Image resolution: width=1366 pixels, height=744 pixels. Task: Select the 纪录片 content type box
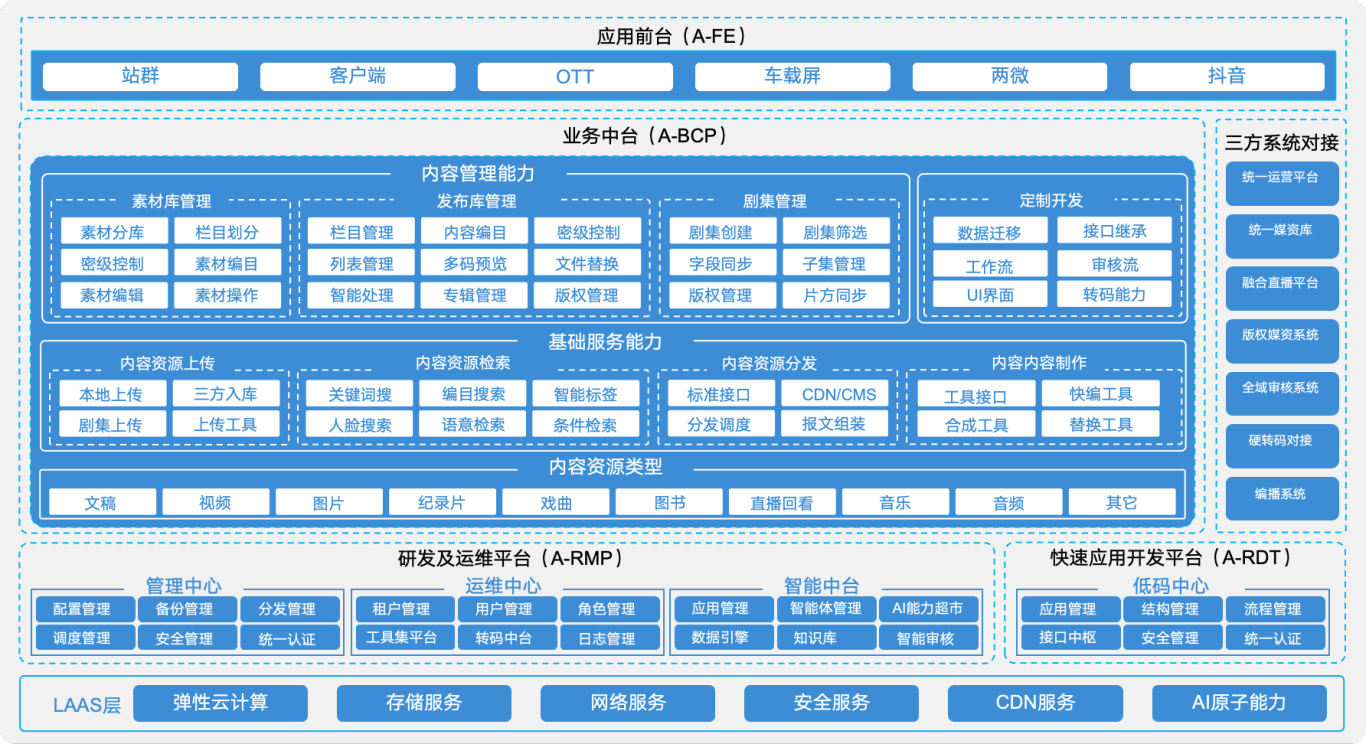[x=442, y=502]
